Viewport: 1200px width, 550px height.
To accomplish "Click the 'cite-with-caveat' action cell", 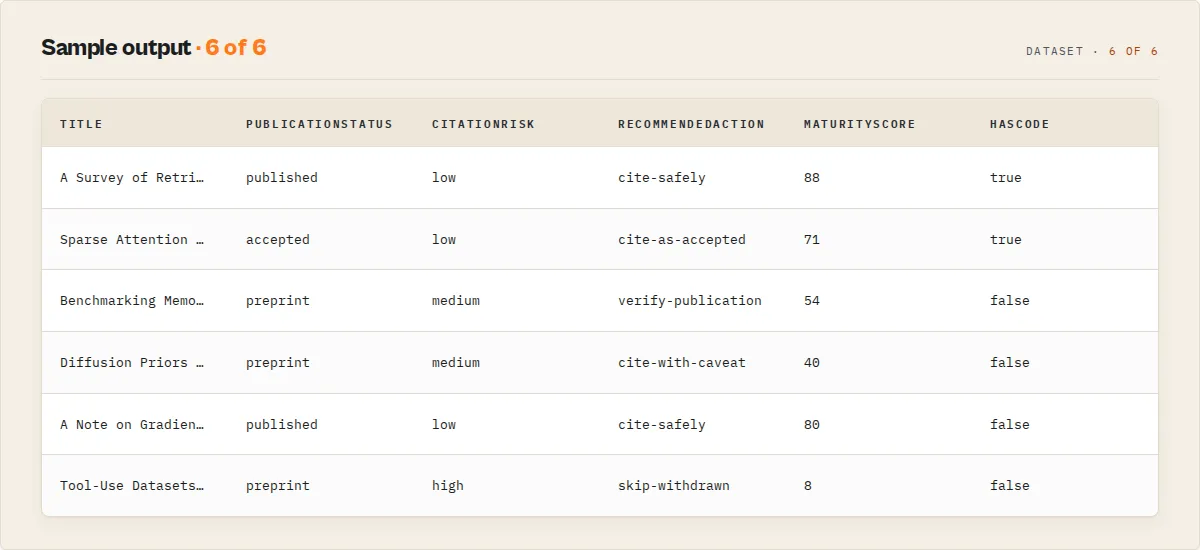I will click(682, 363).
